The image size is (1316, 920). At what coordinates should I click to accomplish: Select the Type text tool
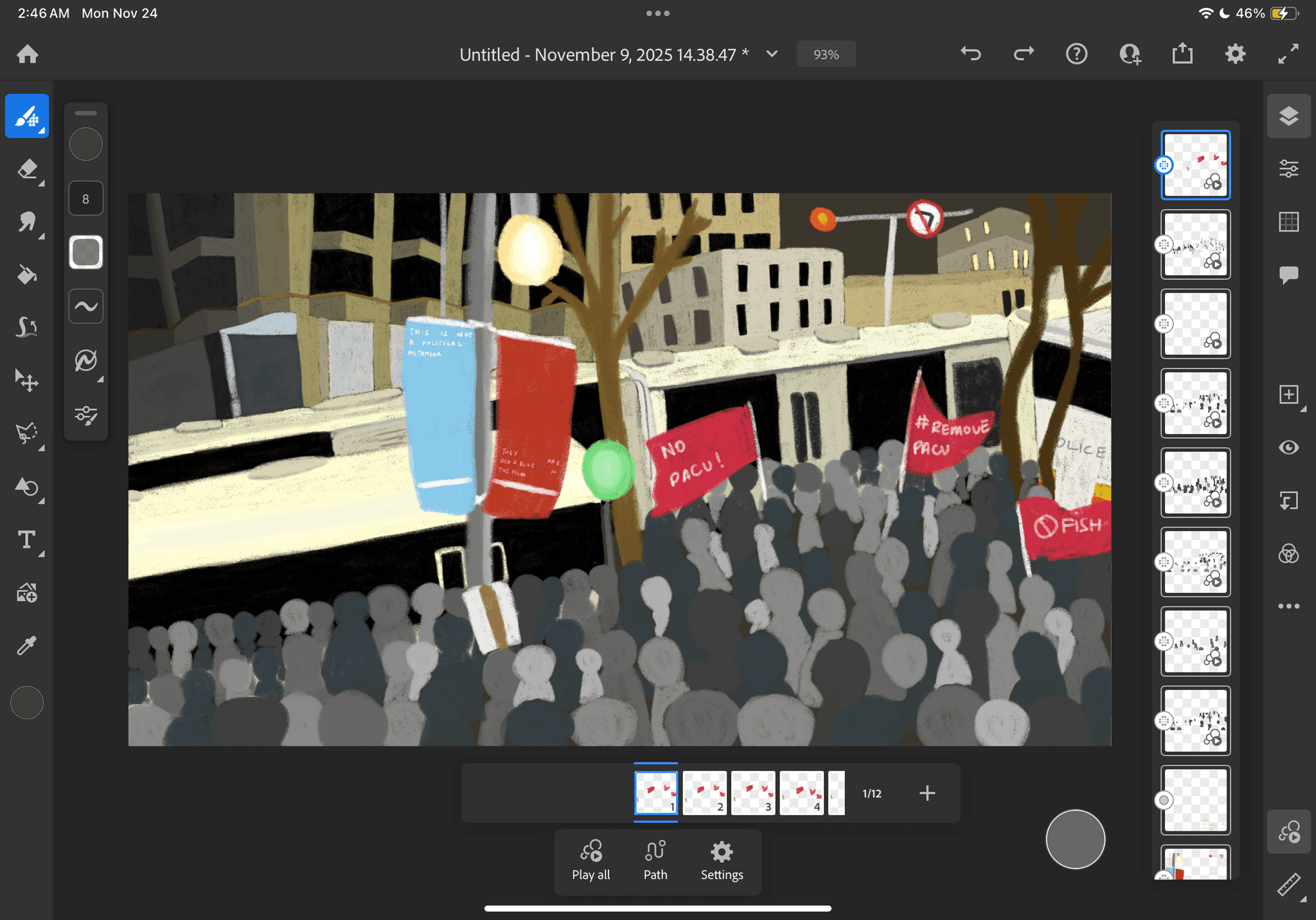point(27,540)
